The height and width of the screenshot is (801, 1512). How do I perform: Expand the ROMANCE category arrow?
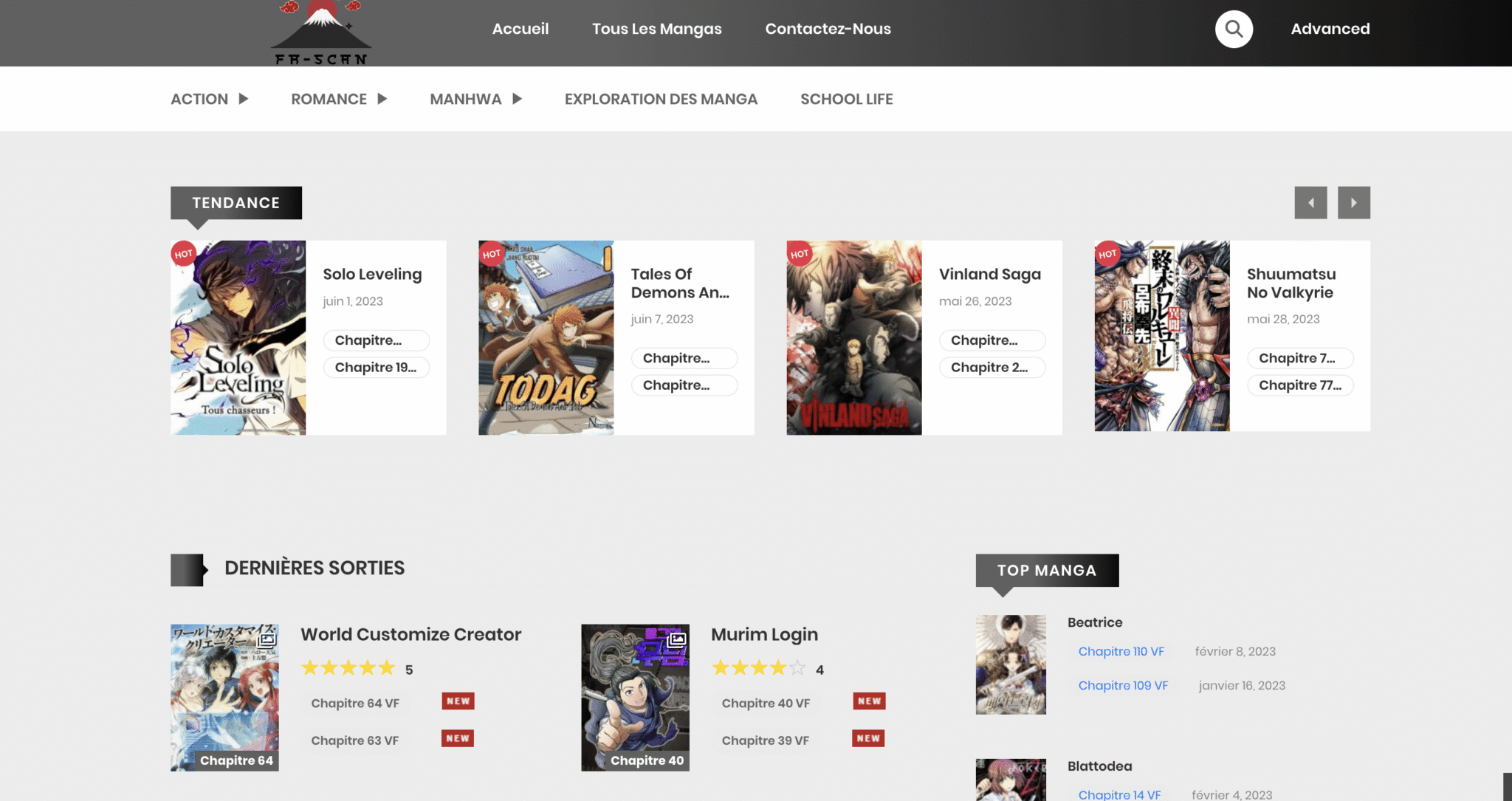(382, 99)
